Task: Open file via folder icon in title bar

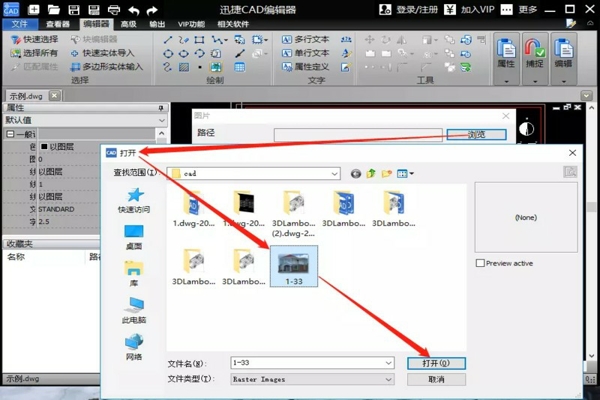Action: (x=54, y=10)
